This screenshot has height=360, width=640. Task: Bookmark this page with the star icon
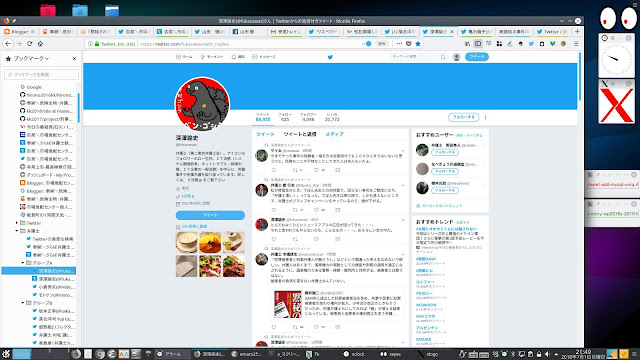point(418,44)
